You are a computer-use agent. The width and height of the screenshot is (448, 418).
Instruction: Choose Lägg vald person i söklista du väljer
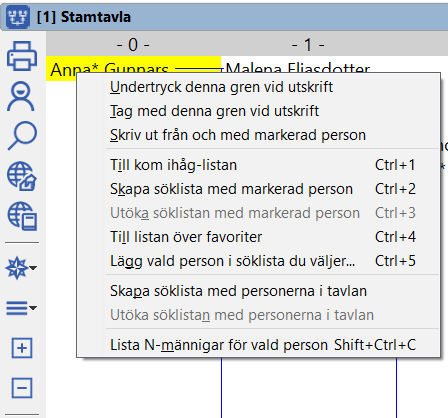(x=258, y=261)
